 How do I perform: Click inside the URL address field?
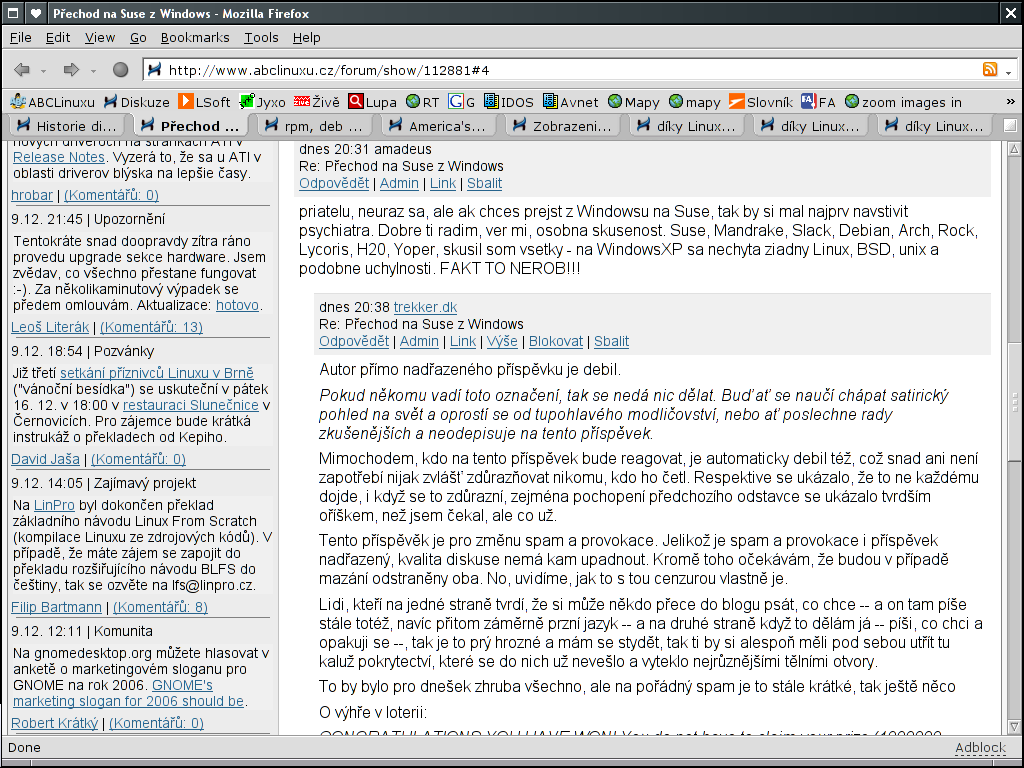coord(560,70)
